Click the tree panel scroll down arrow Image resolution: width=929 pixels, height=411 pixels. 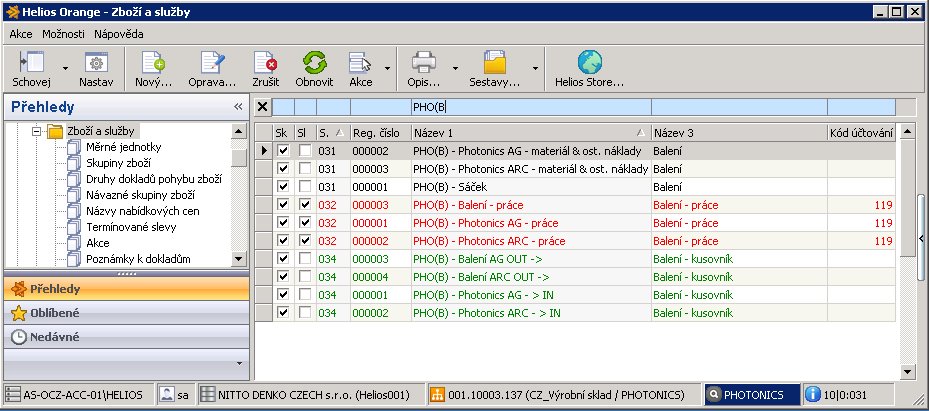coord(238,258)
